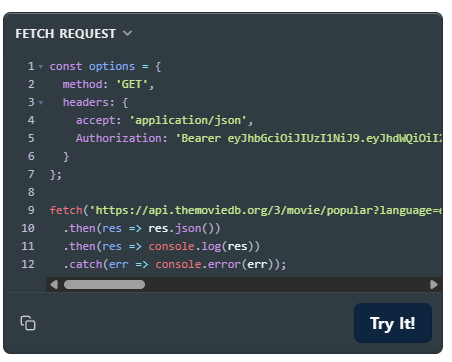
Task: Click the Try It! button
Action: click(x=393, y=323)
